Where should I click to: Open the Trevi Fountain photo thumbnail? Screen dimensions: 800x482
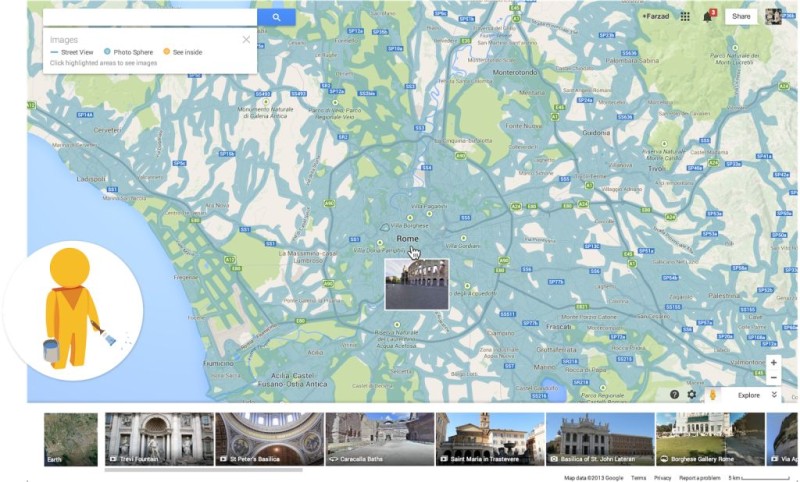(160, 439)
